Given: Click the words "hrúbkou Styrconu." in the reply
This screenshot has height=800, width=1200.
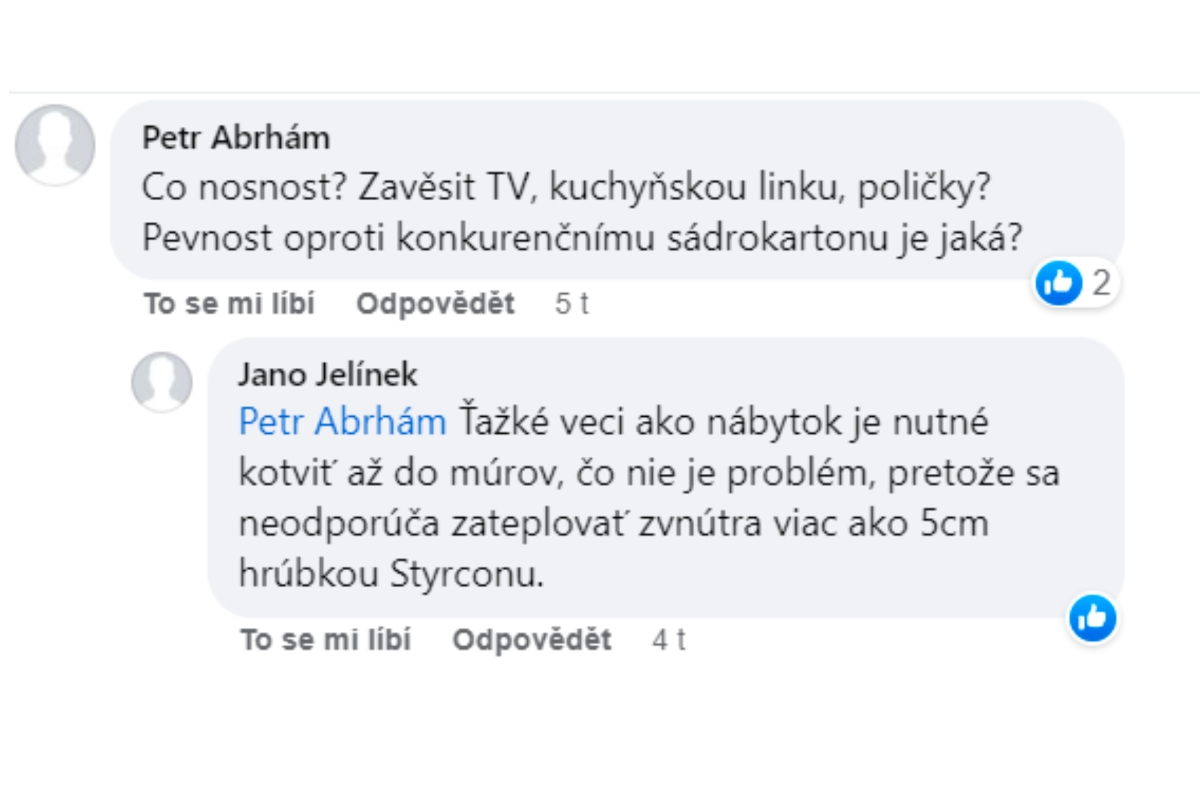Looking at the screenshot, I should (391, 575).
